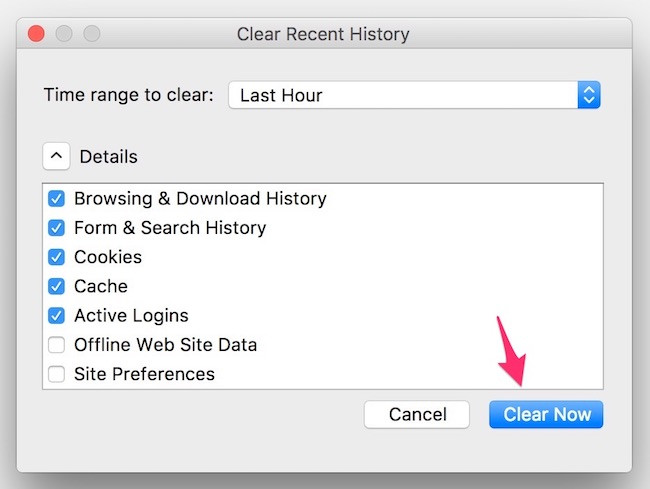Image resolution: width=650 pixels, height=489 pixels.
Task: Uncheck Form & Search History
Action: point(56,228)
